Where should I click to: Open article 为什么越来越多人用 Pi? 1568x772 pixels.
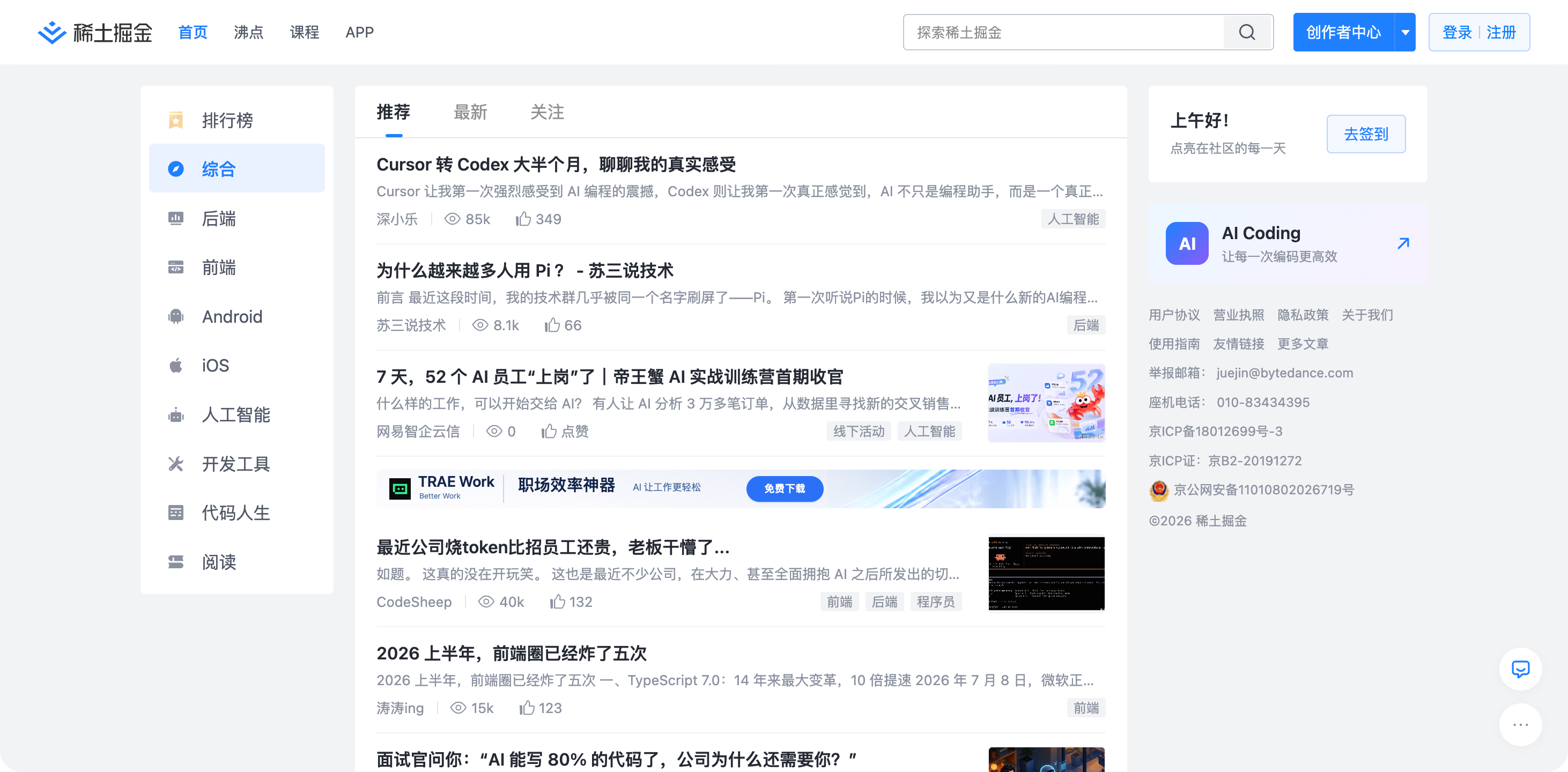click(x=524, y=270)
